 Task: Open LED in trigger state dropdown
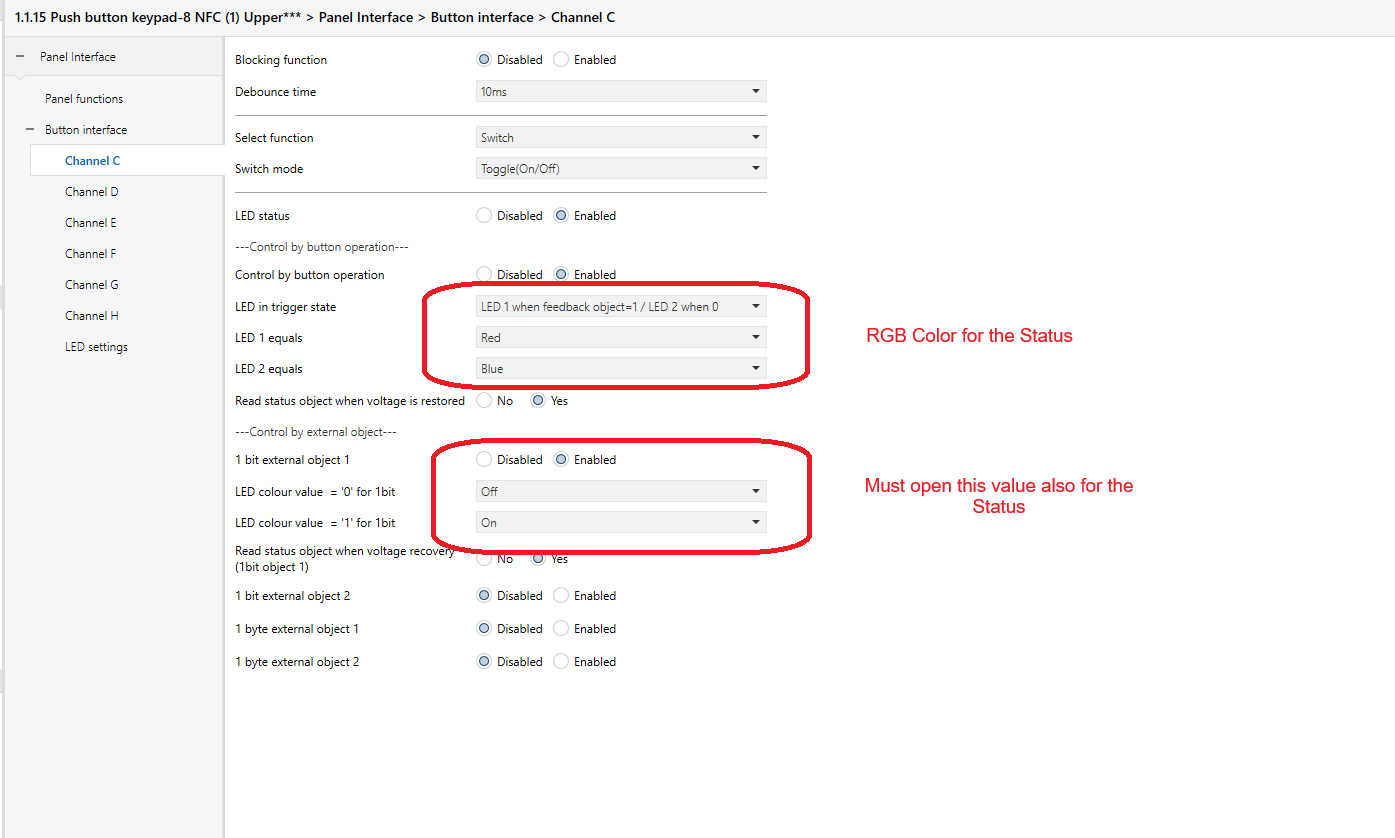[621, 307]
